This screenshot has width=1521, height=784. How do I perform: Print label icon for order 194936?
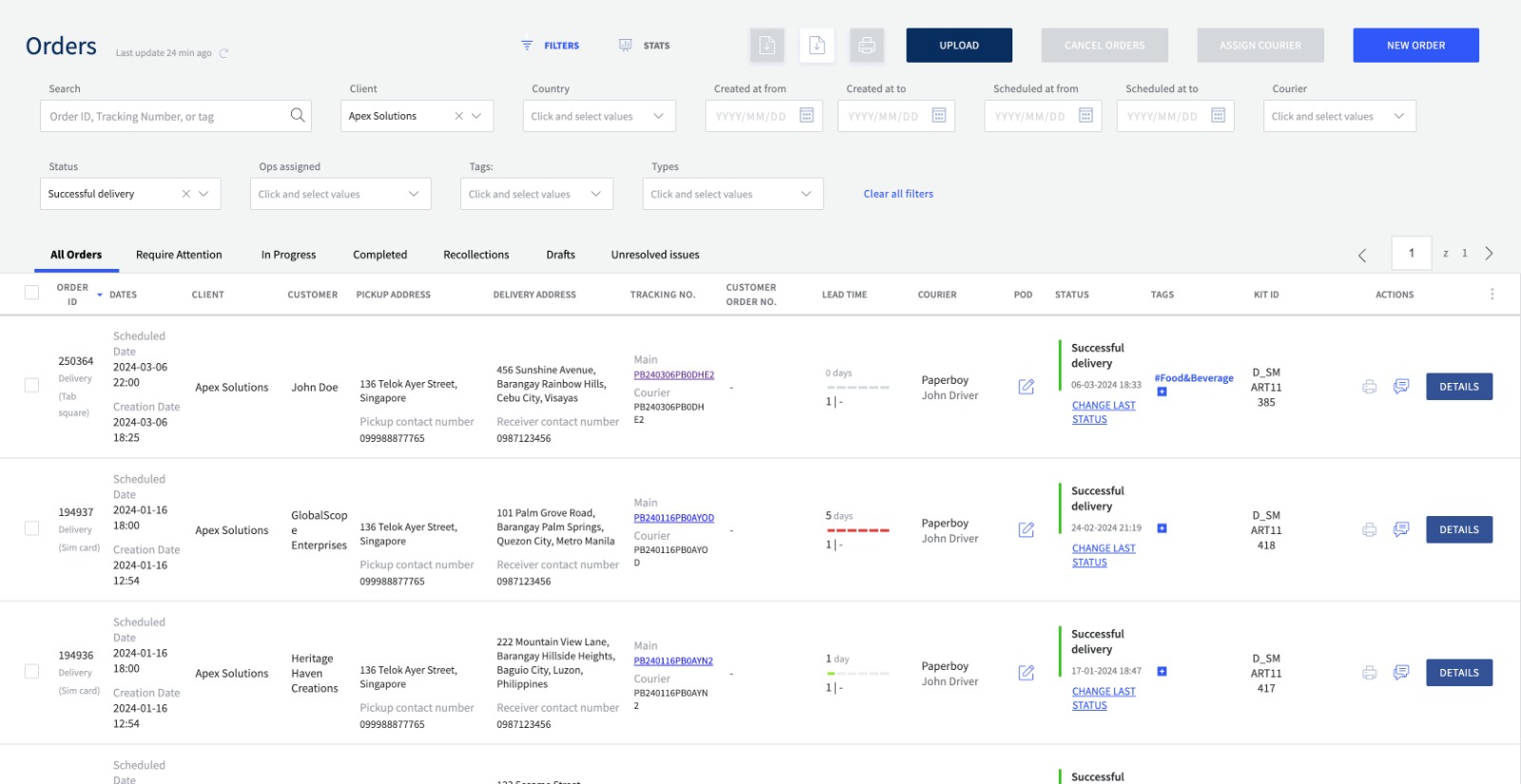pyautogui.click(x=1369, y=673)
